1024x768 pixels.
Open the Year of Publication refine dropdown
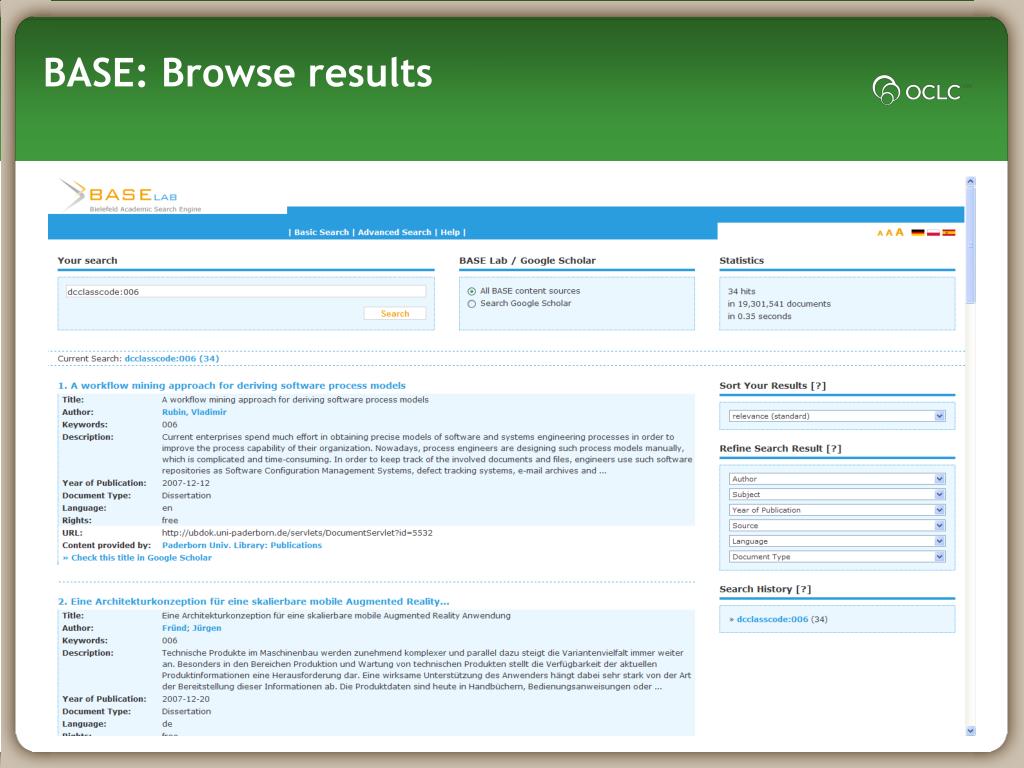point(837,510)
